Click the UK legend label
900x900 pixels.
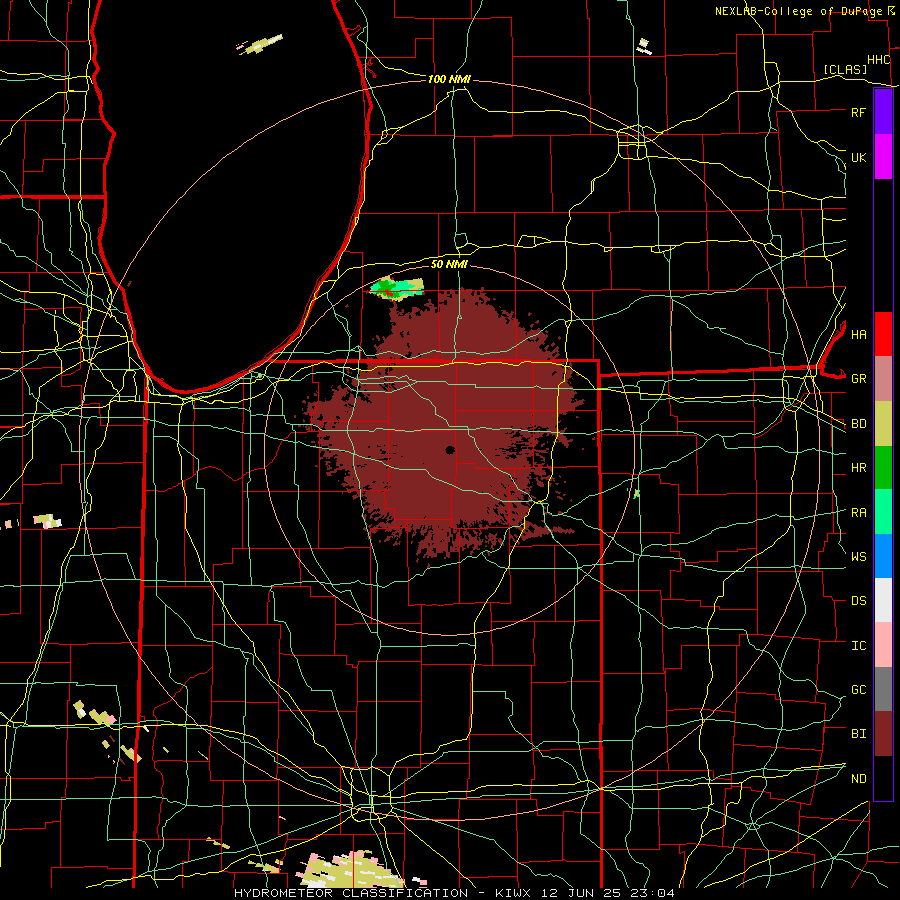coord(858,157)
